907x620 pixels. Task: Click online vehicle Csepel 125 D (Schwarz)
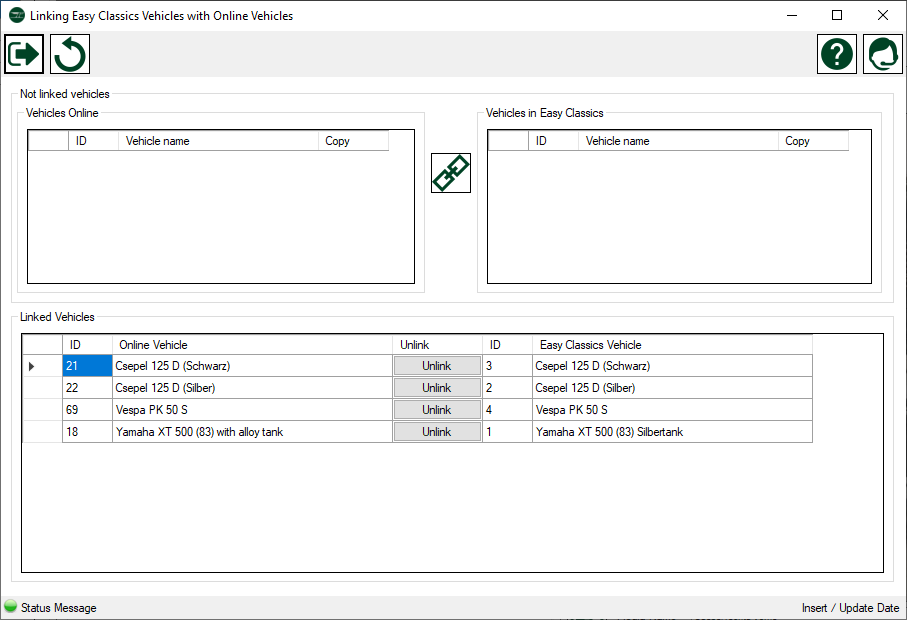252,366
